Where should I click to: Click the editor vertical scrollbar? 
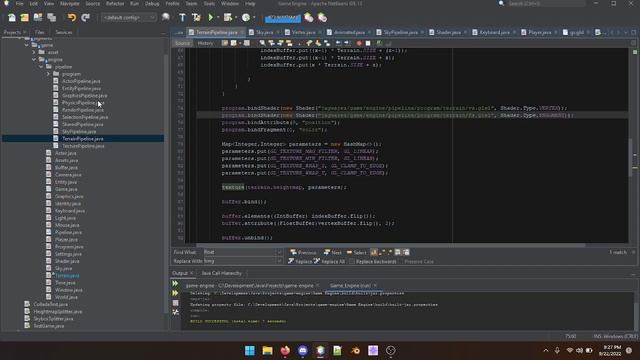[x=631, y=157]
